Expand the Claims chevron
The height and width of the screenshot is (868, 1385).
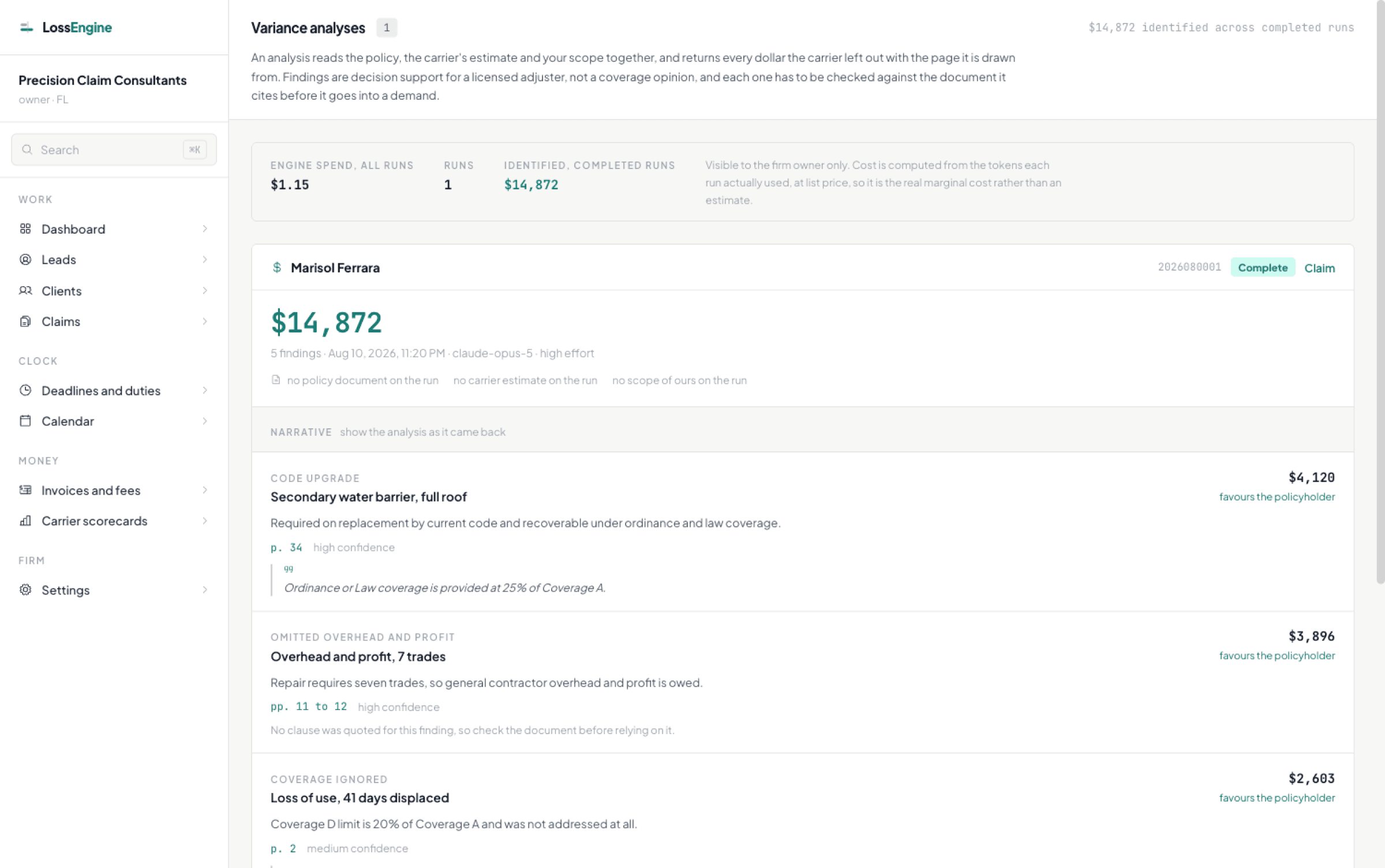[205, 321]
